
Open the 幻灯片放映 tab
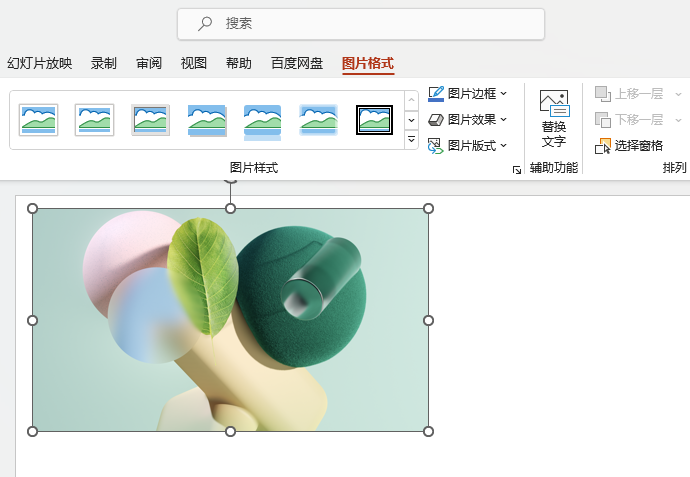(40, 63)
